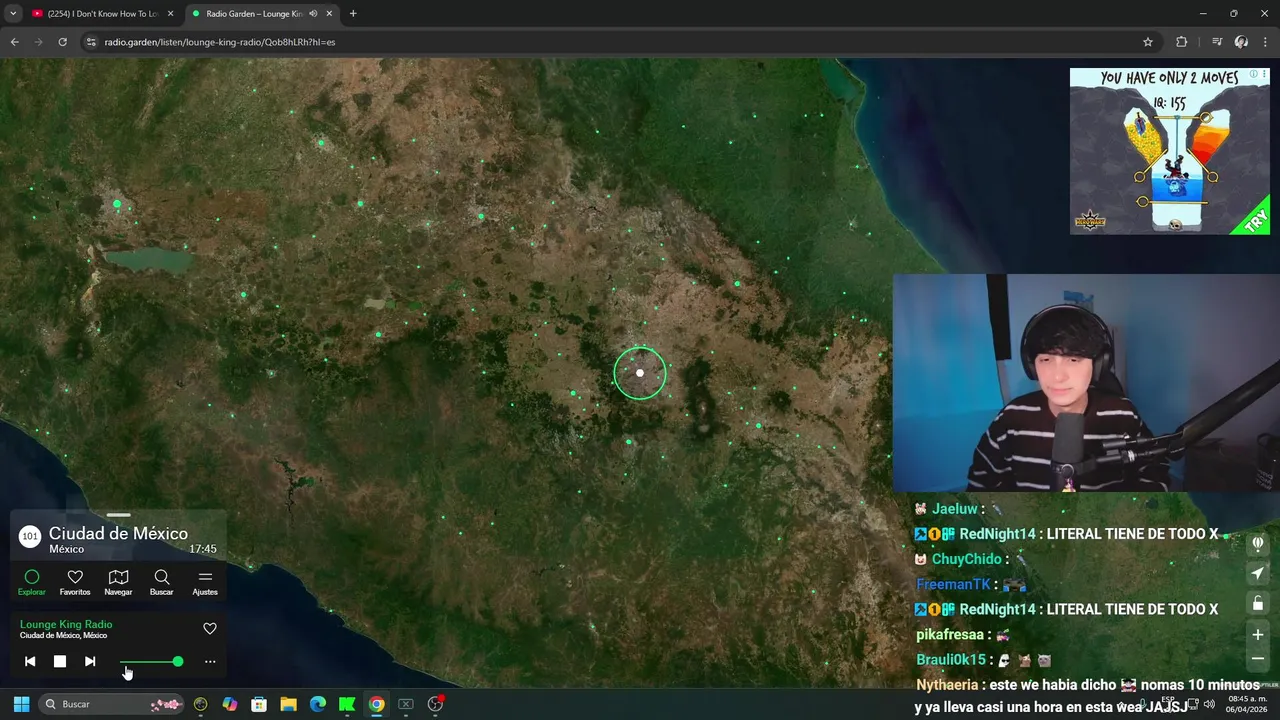Zoom out on the map
The width and height of the screenshot is (1280, 720).
click(x=1258, y=658)
